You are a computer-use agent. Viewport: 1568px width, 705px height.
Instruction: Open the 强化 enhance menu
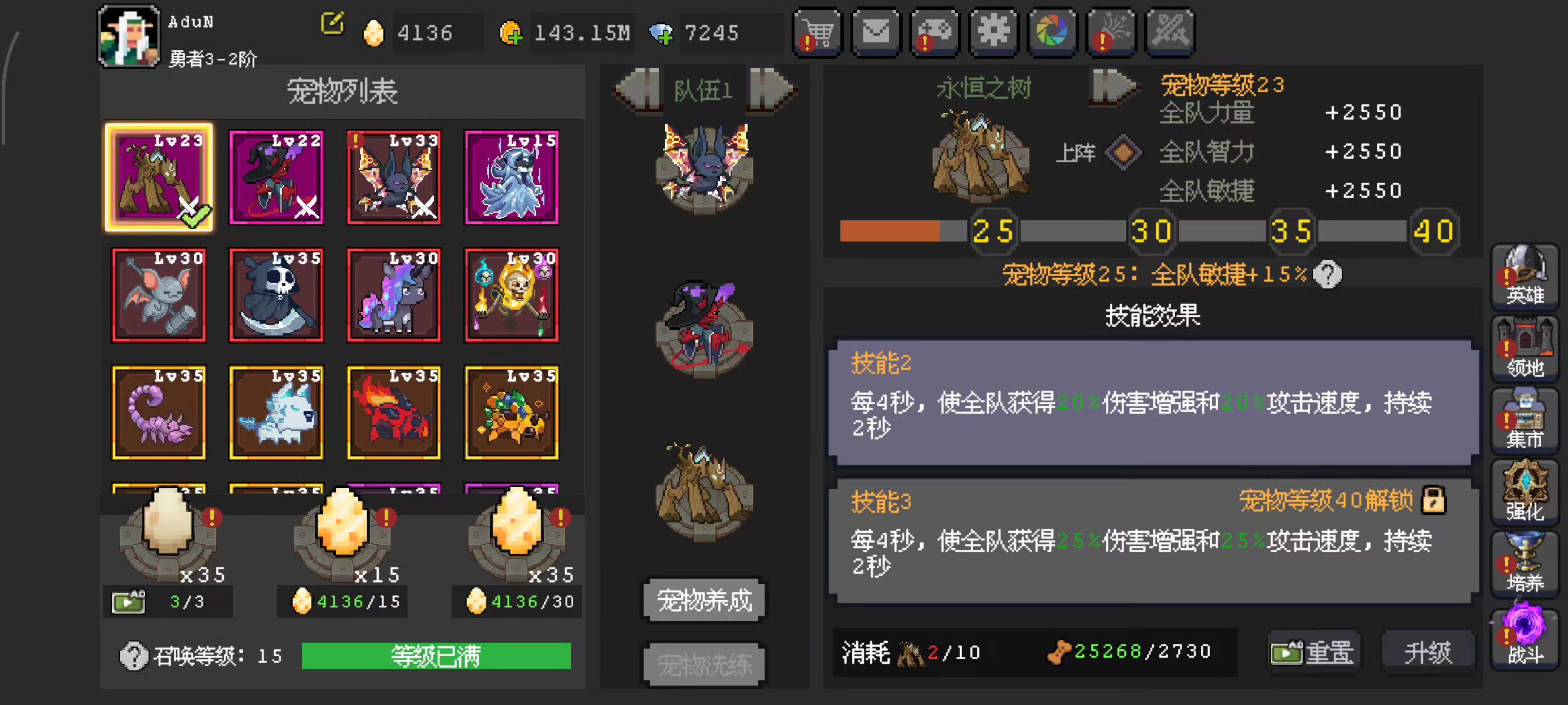tap(1524, 491)
